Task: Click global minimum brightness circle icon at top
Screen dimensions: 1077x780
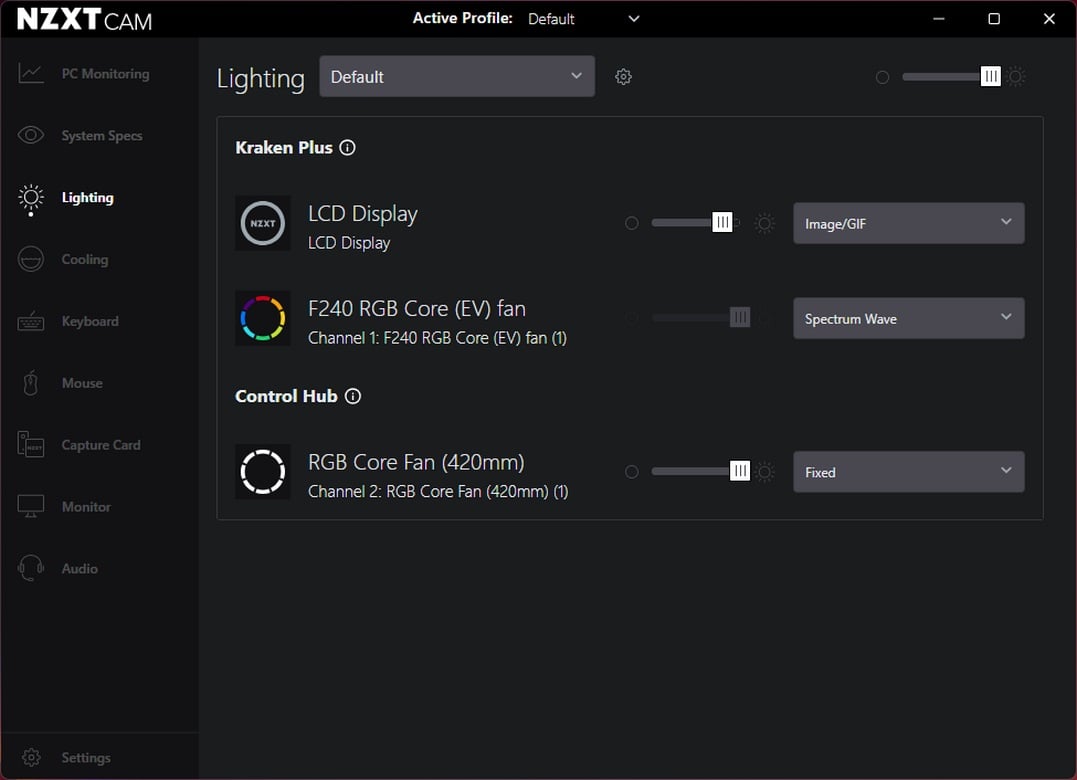Action: click(x=883, y=77)
